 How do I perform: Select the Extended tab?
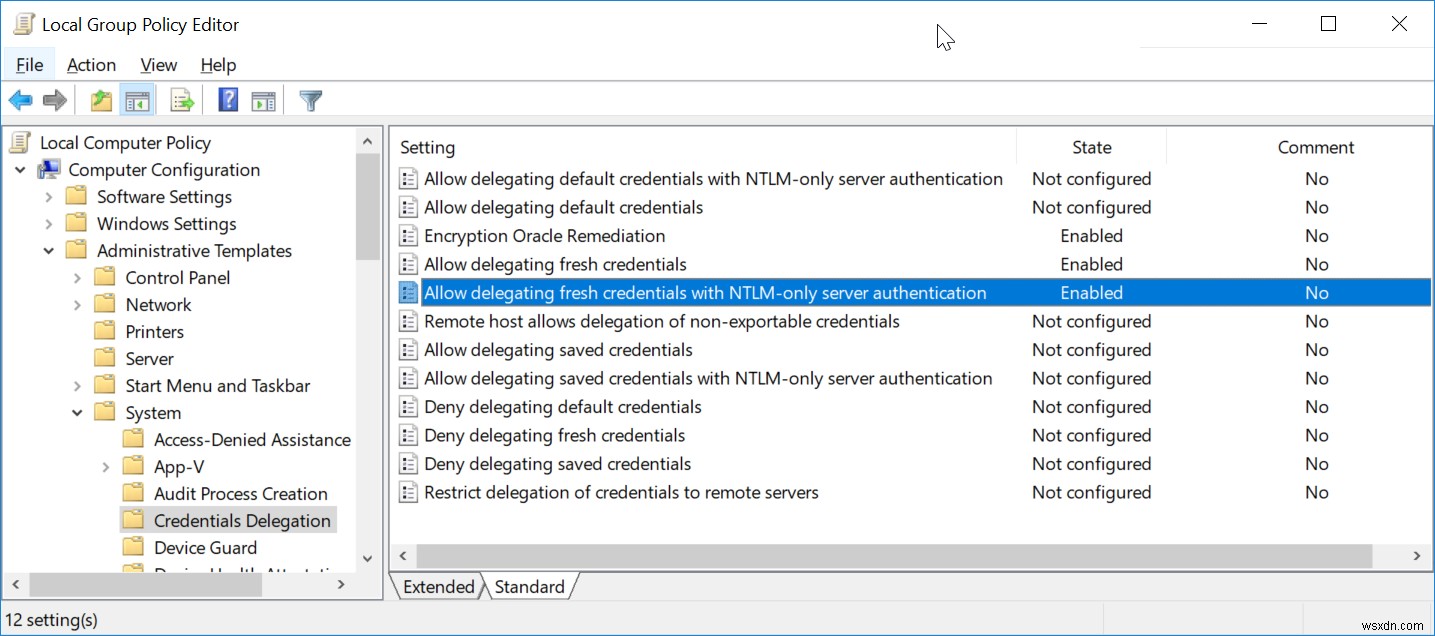437,587
